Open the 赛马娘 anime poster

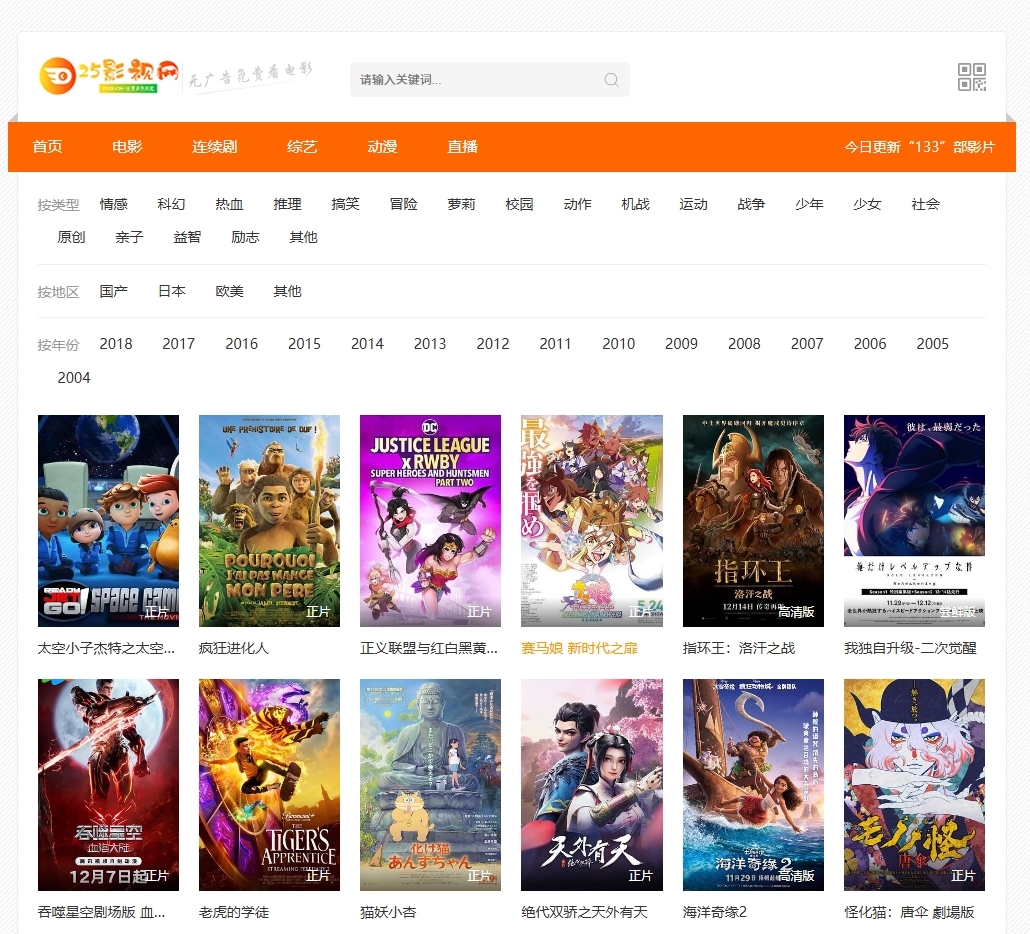[x=592, y=521]
